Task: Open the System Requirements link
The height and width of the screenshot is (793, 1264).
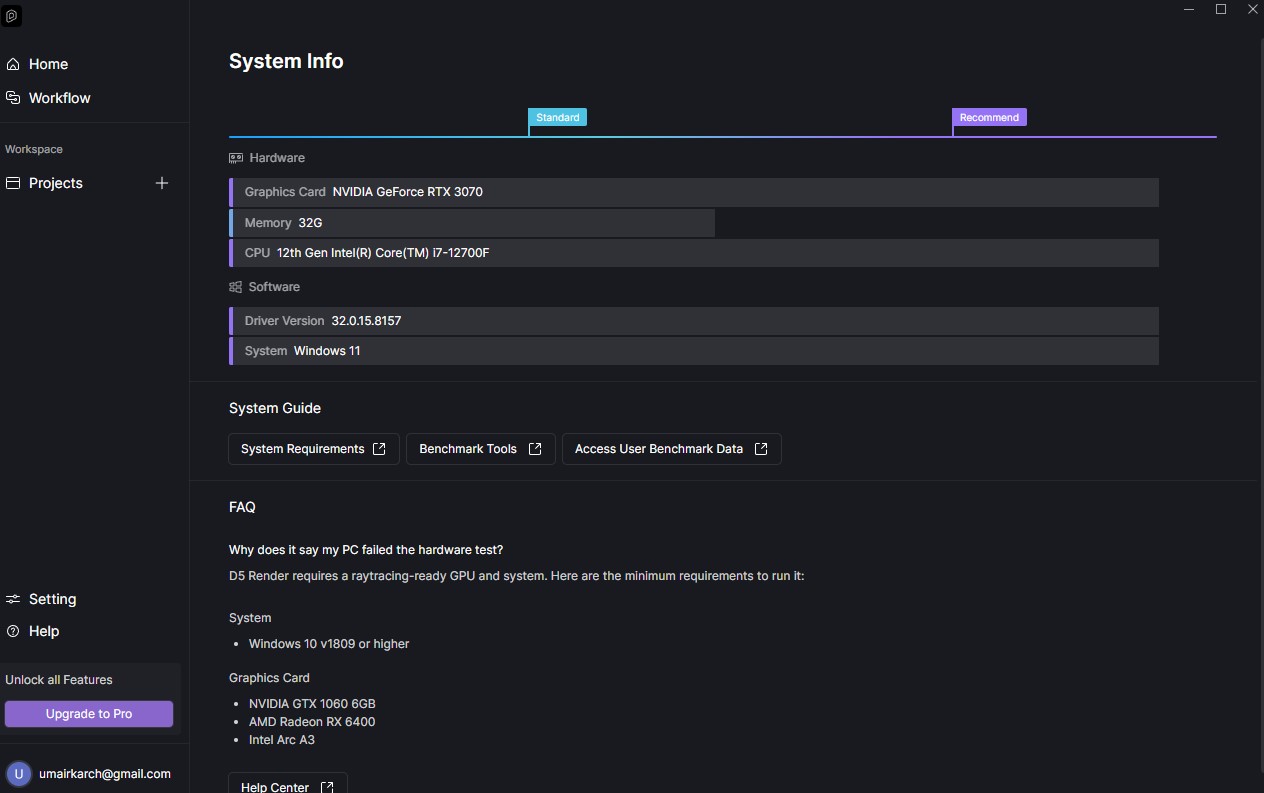Action: click(313, 449)
